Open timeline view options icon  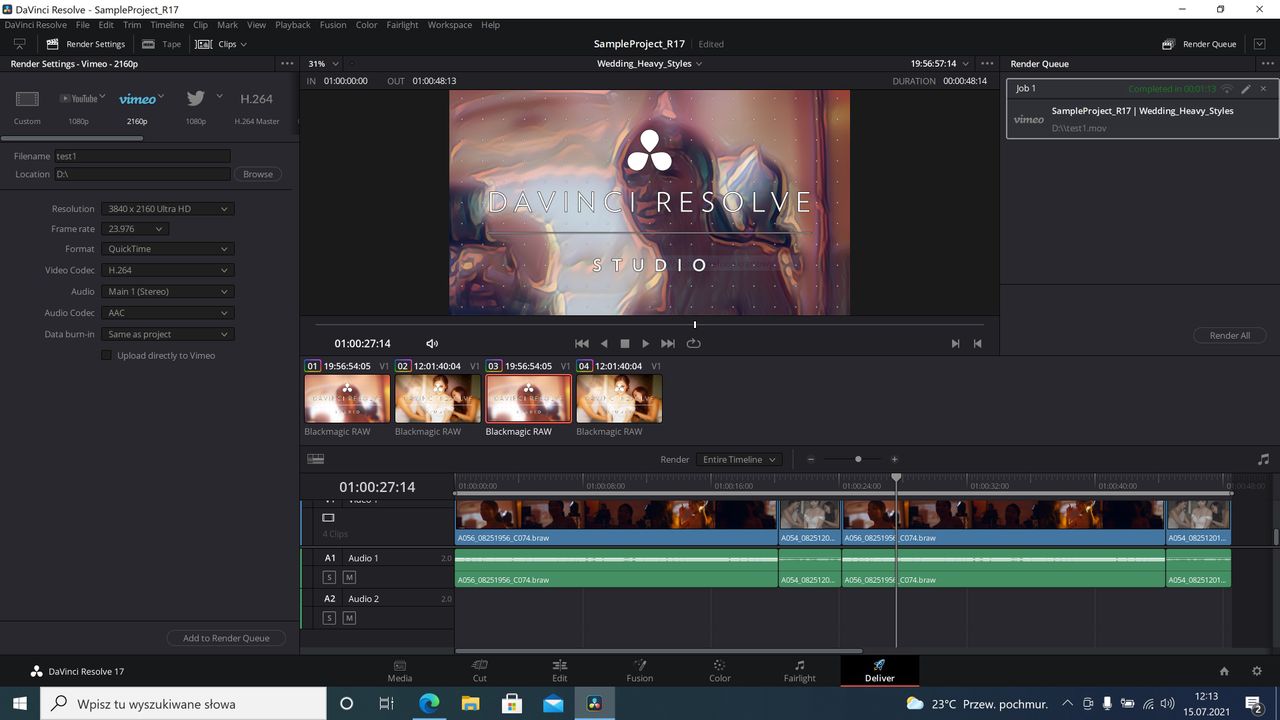pyautogui.click(x=316, y=459)
